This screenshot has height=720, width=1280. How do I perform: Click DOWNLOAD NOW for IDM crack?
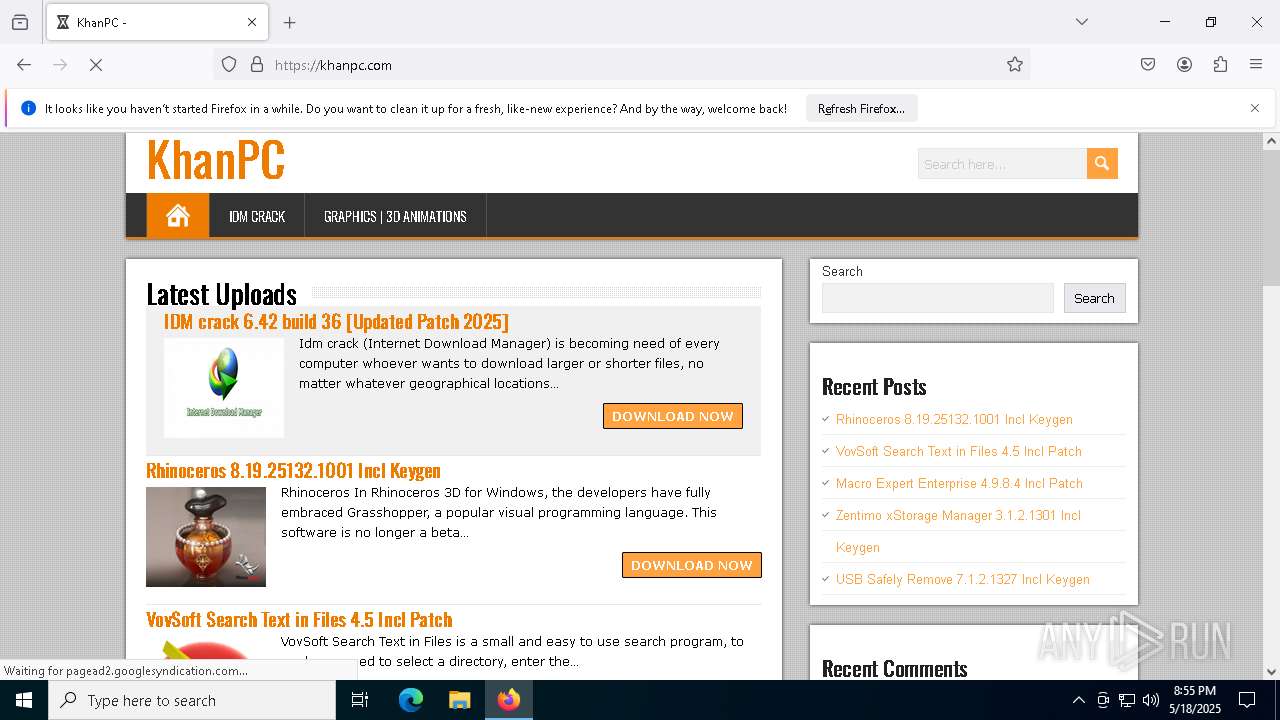pyautogui.click(x=673, y=416)
